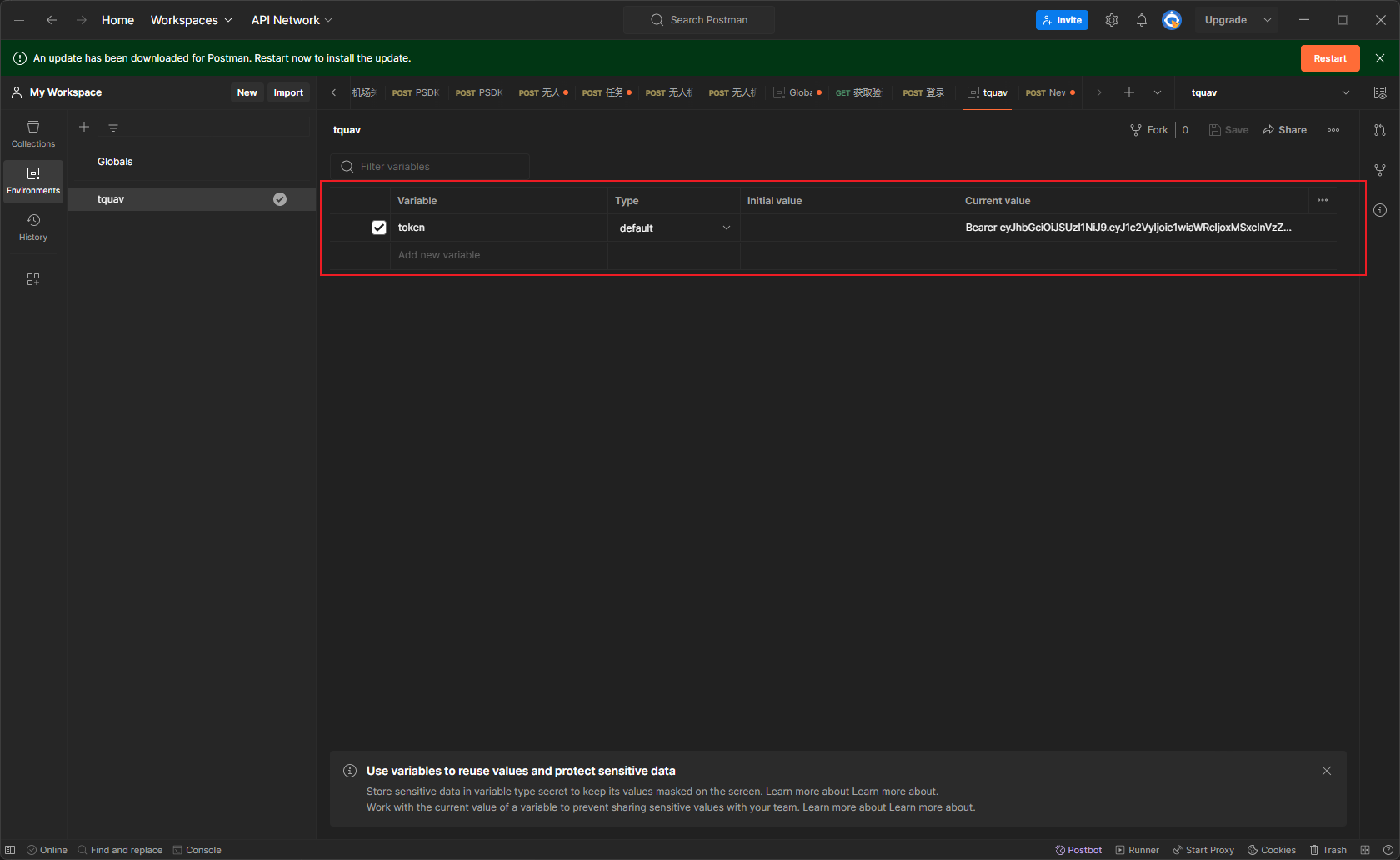This screenshot has width=1400, height=860.
Task: Open the tquav environment selector dropdown
Action: click(1271, 92)
